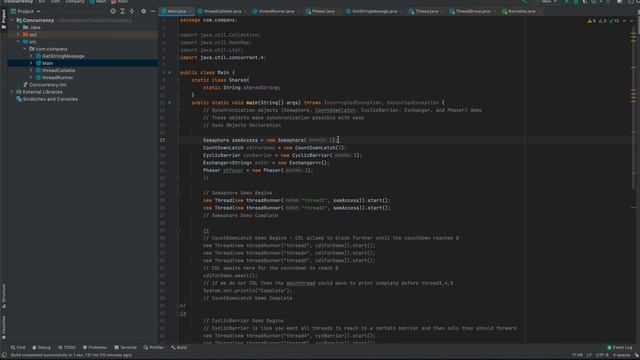Expand the out folder node
Image resolution: width=640 pixels, height=360 pixels.
click(18, 35)
